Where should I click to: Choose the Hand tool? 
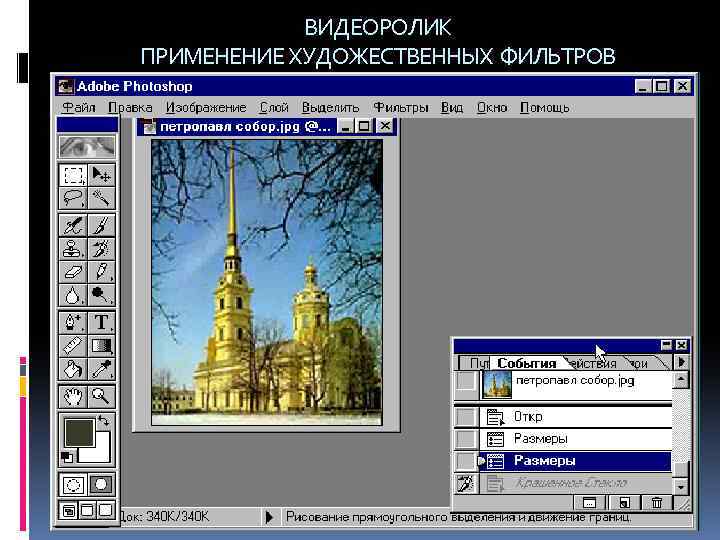(x=73, y=396)
